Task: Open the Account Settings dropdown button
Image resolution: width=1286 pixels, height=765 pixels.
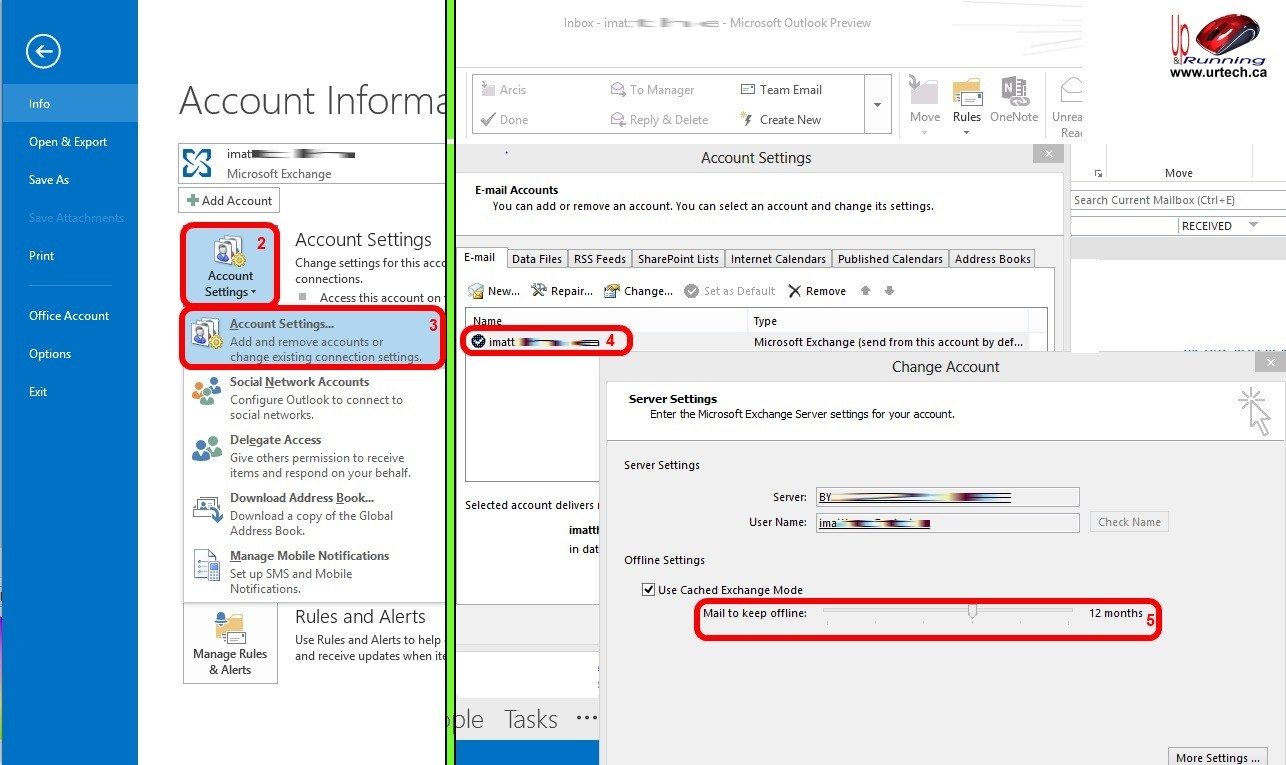Action: click(x=230, y=266)
